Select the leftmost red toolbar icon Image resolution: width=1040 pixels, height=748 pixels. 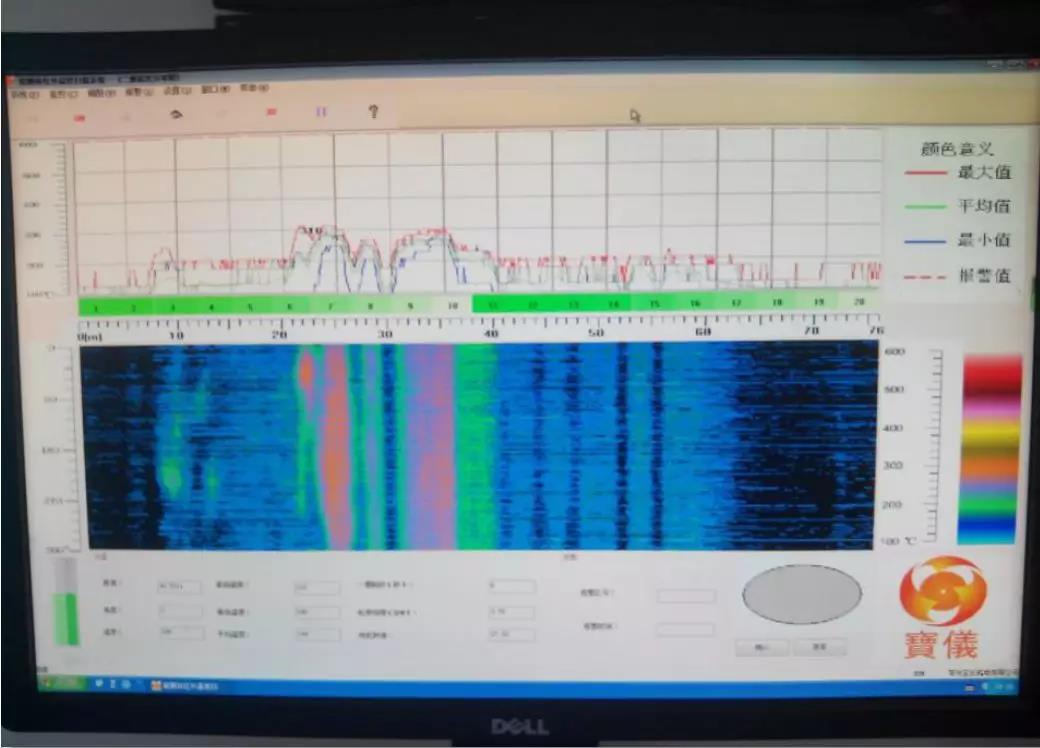[x=81, y=117]
